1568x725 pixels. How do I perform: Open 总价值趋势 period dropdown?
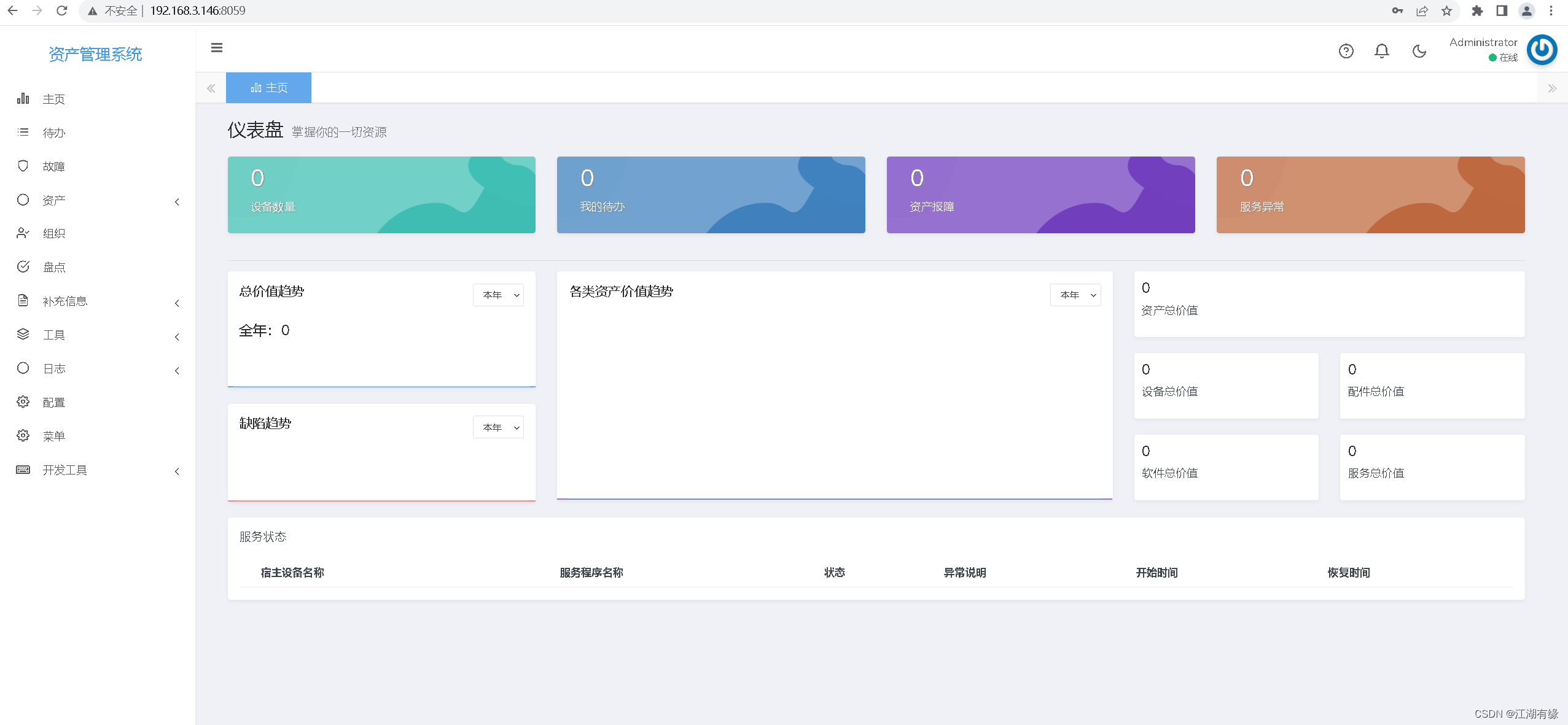coord(498,295)
